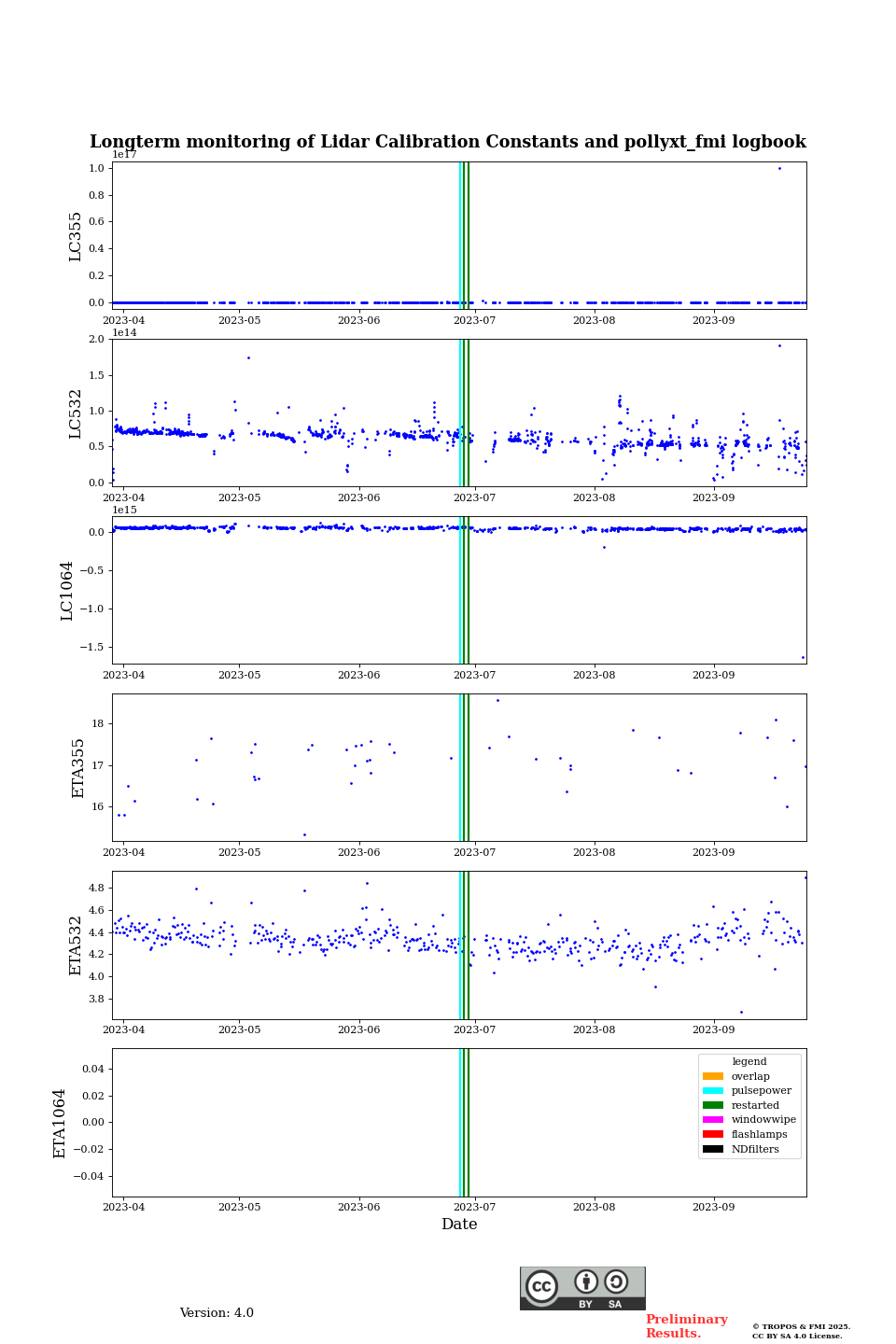Viewport: 896px width, 1344px height.
Task: Click the legend heading text in ETA1064 plot
Action: click(749, 1062)
